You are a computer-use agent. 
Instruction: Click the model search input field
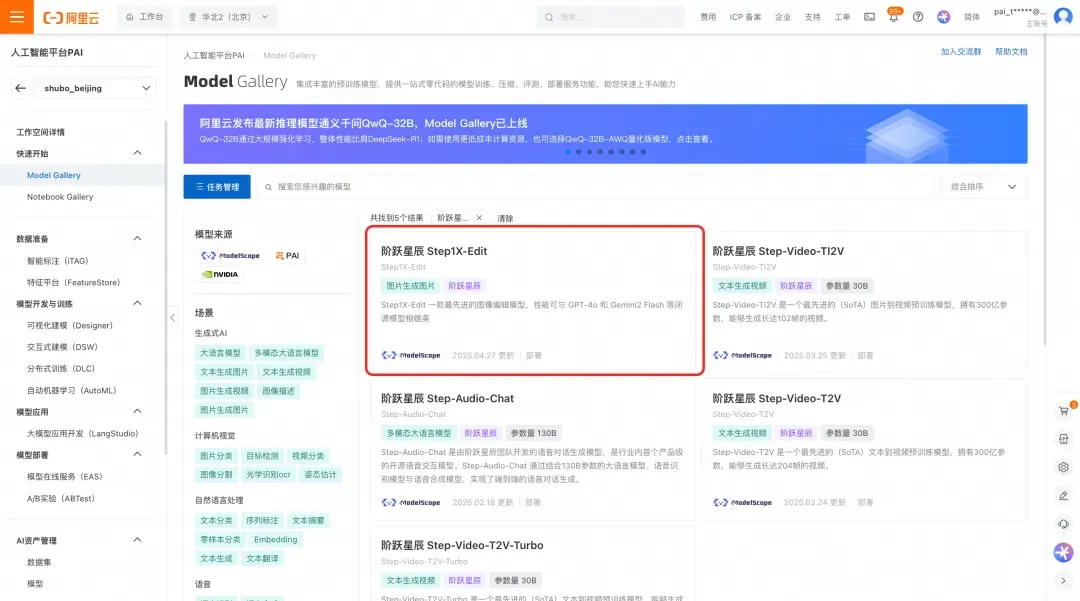[595, 187]
